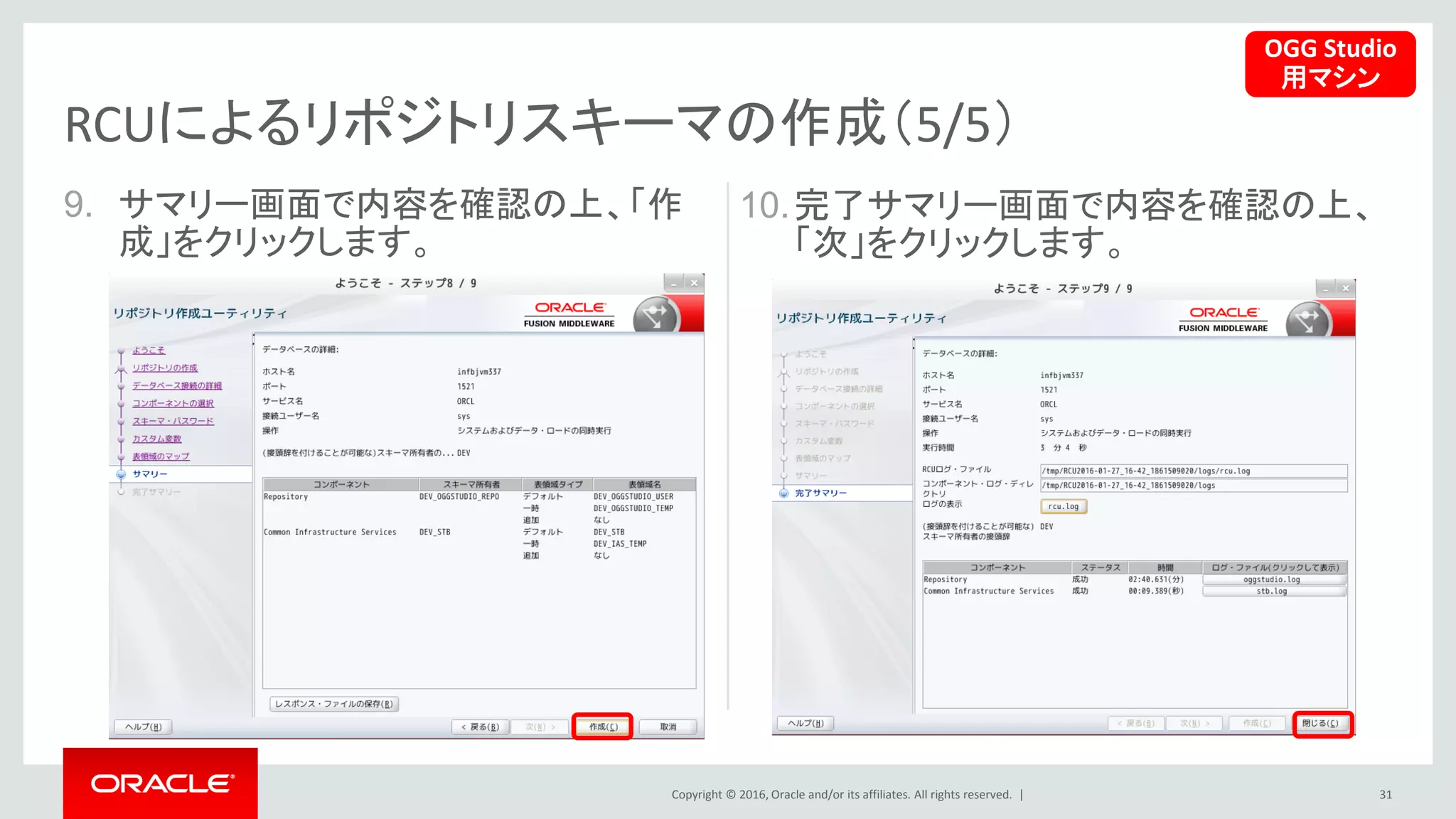
Task: Minimize the step 9 window
Action: (1326, 288)
